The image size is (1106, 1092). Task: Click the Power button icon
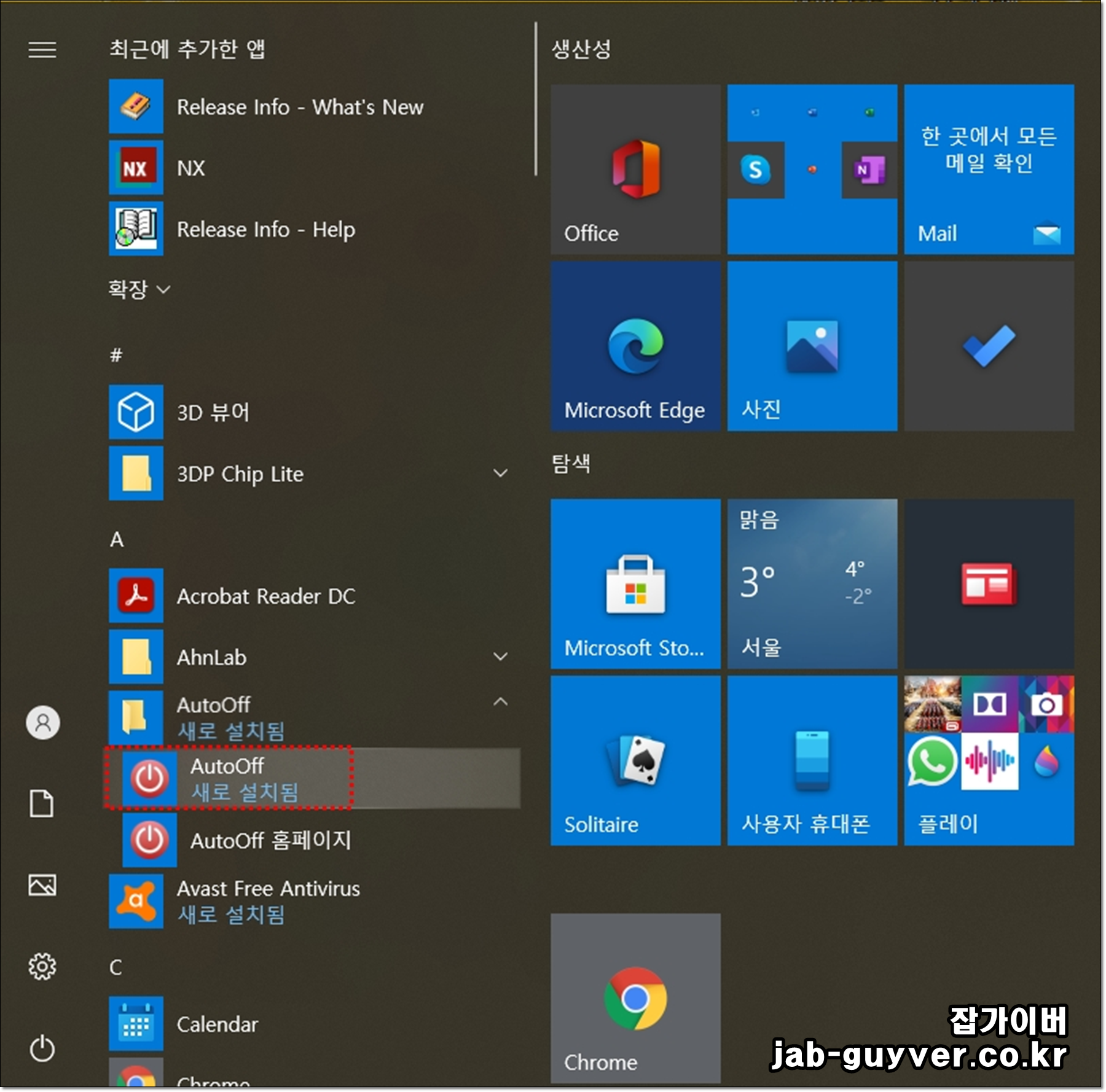coord(42,1048)
